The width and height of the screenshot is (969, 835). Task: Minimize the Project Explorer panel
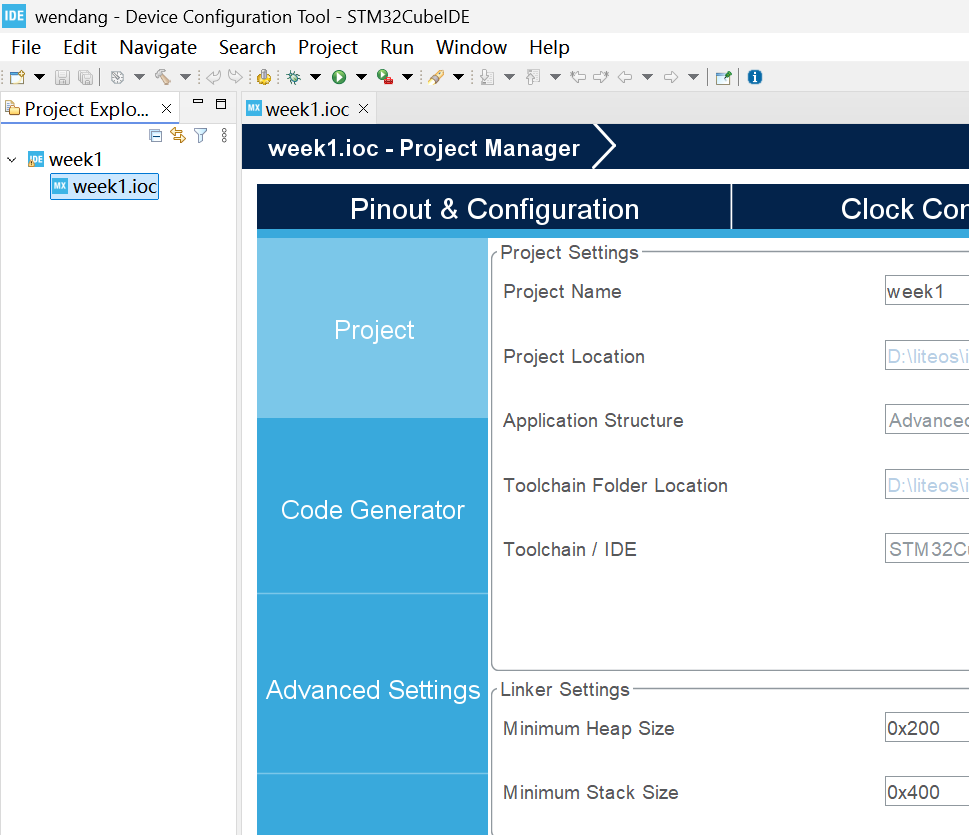click(x=198, y=102)
